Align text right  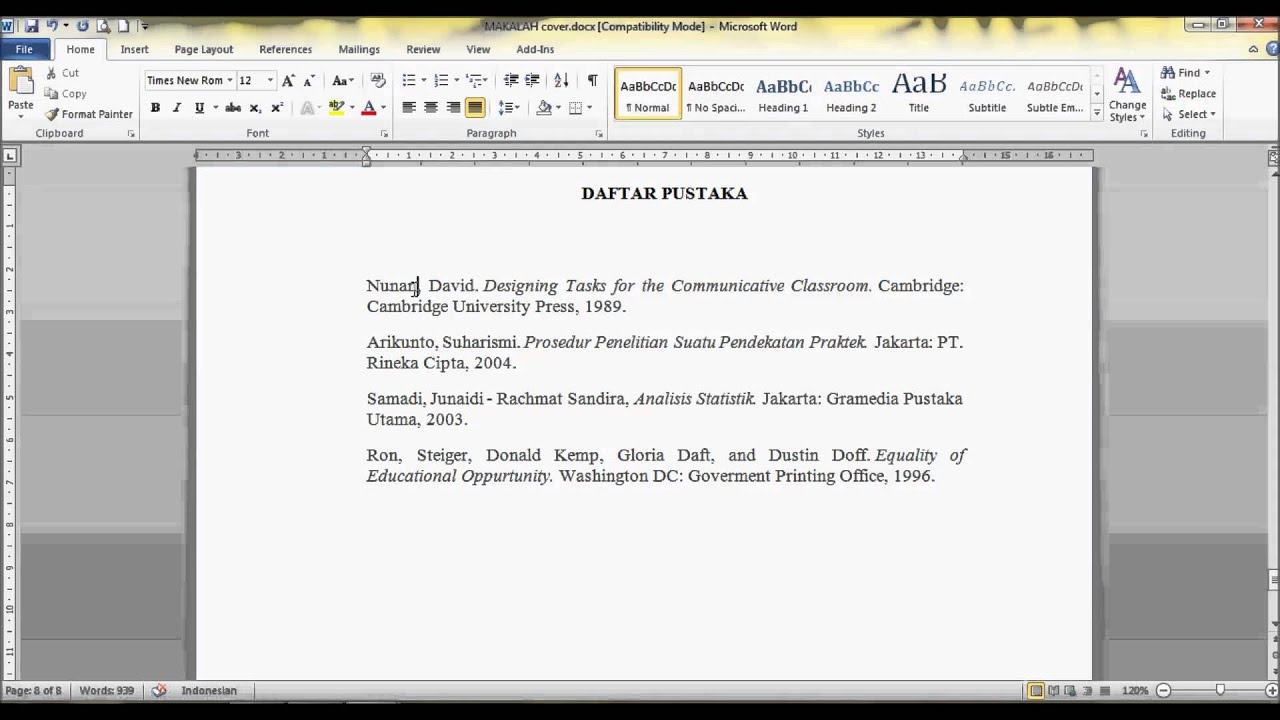tap(453, 108)
